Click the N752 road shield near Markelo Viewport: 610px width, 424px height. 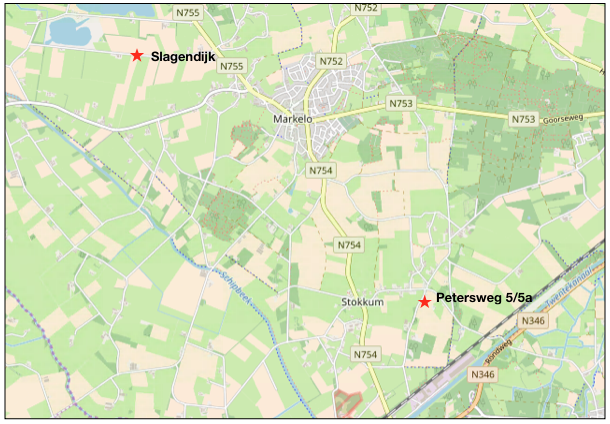tap(331, 61)
